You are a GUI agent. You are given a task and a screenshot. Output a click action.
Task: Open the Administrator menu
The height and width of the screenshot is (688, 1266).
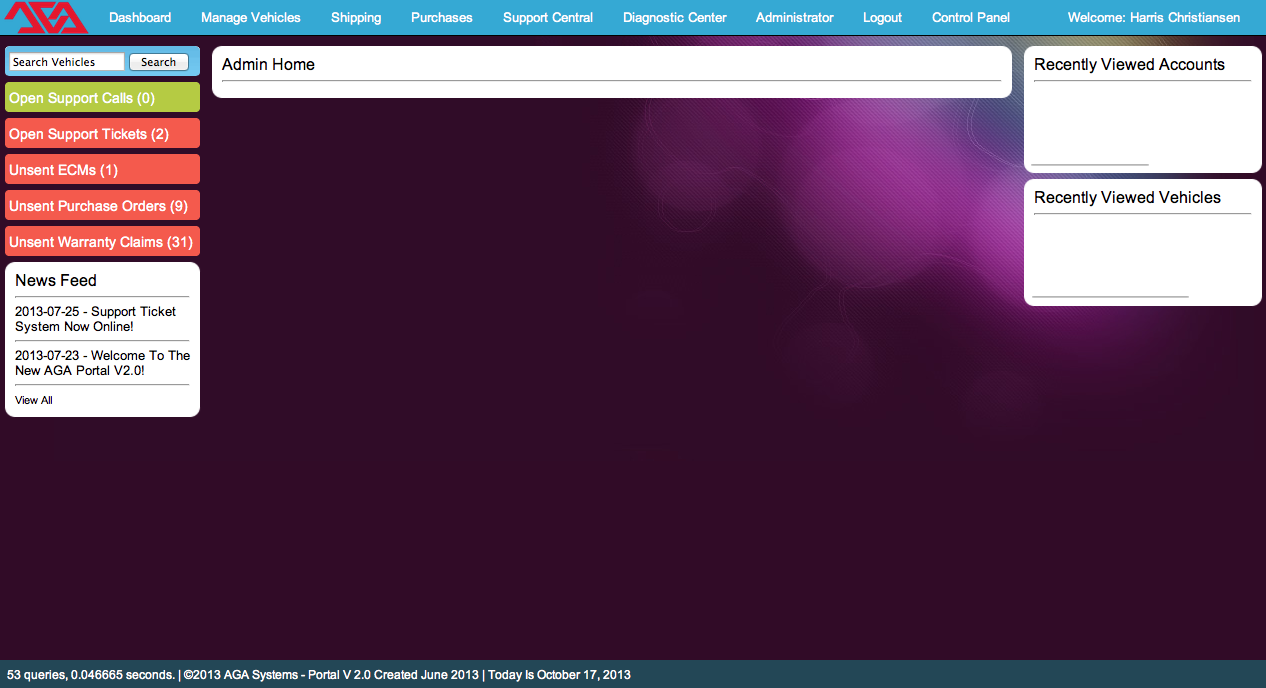click(x=795, y=18)
